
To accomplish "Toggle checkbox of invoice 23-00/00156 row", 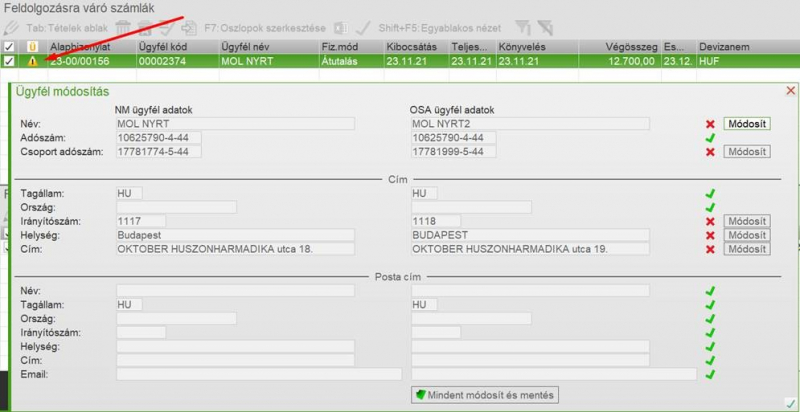I will coord(9,61).
